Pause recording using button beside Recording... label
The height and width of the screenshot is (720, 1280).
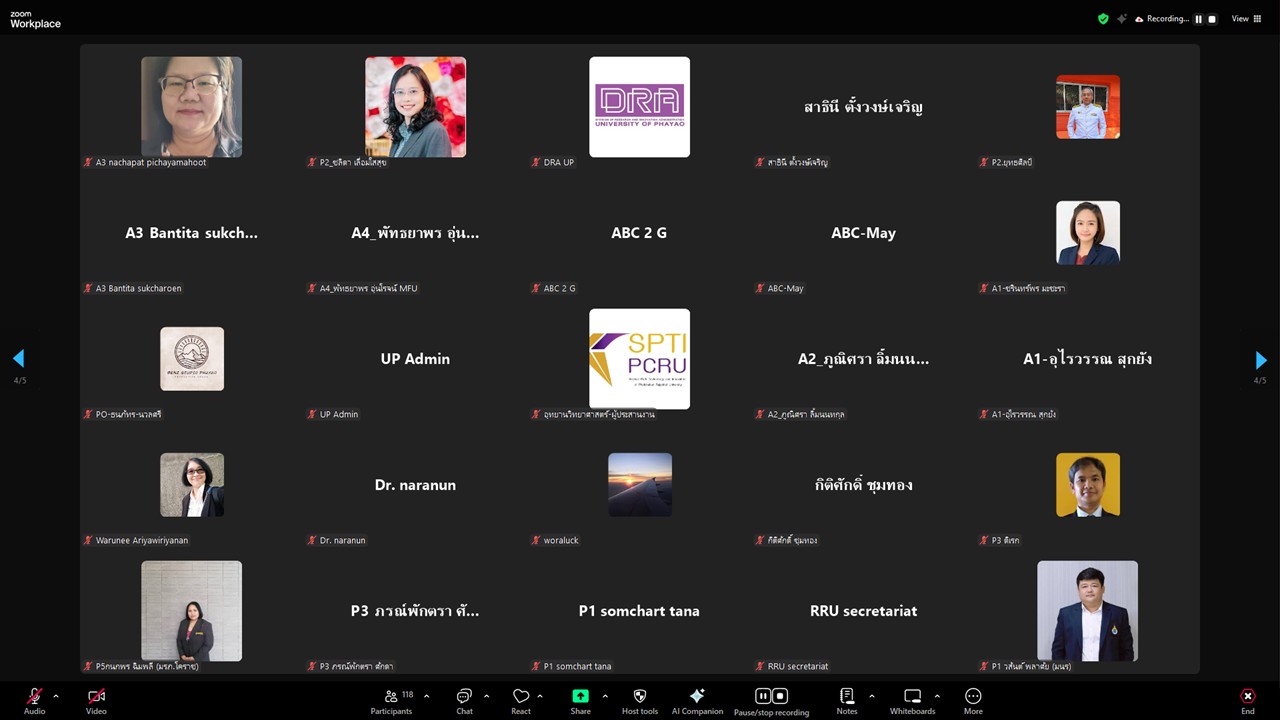point(1198,19)
